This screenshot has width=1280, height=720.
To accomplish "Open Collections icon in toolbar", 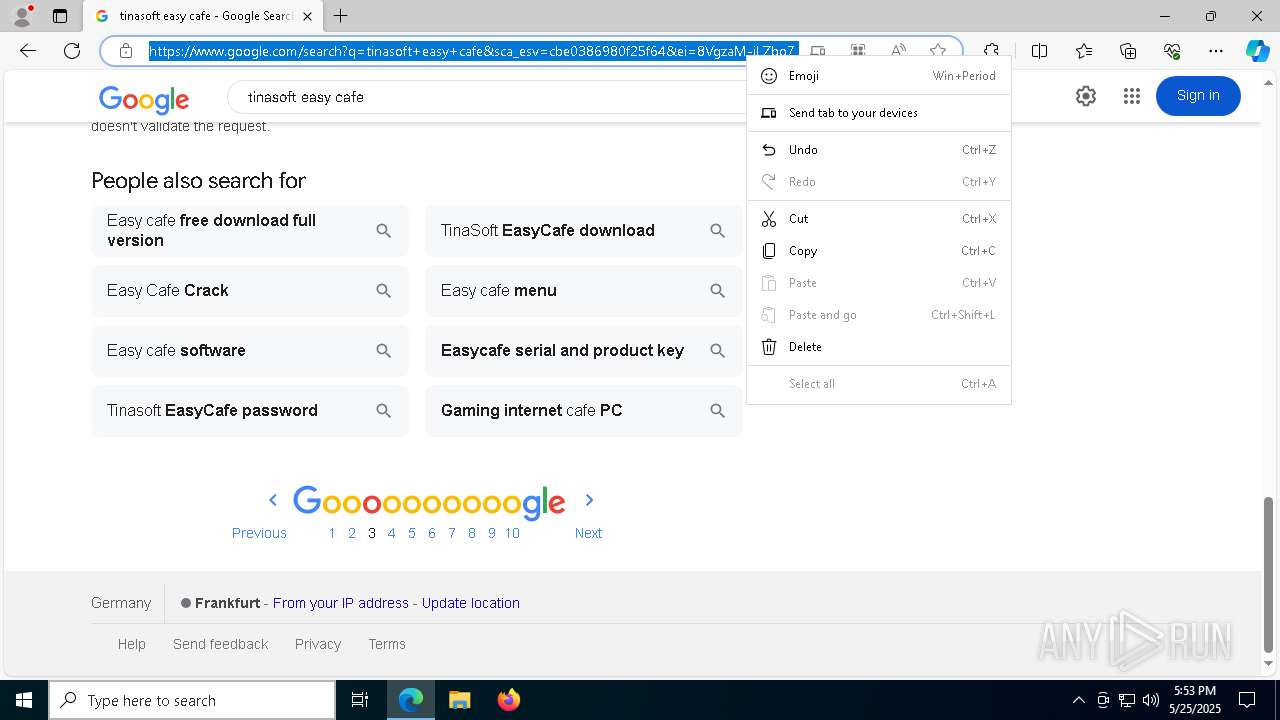I will 1128,51.
